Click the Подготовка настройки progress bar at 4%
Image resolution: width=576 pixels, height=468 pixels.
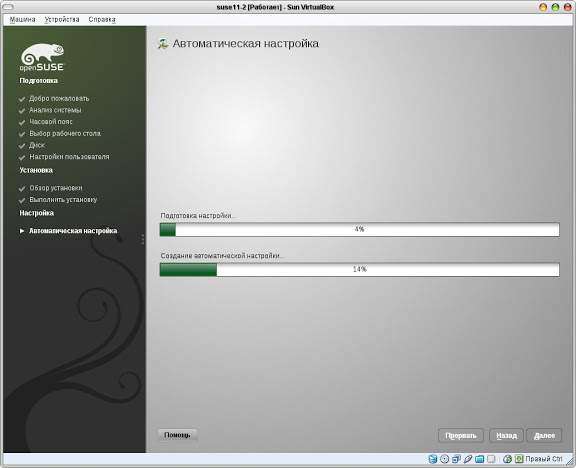click(x=360, y=230)
